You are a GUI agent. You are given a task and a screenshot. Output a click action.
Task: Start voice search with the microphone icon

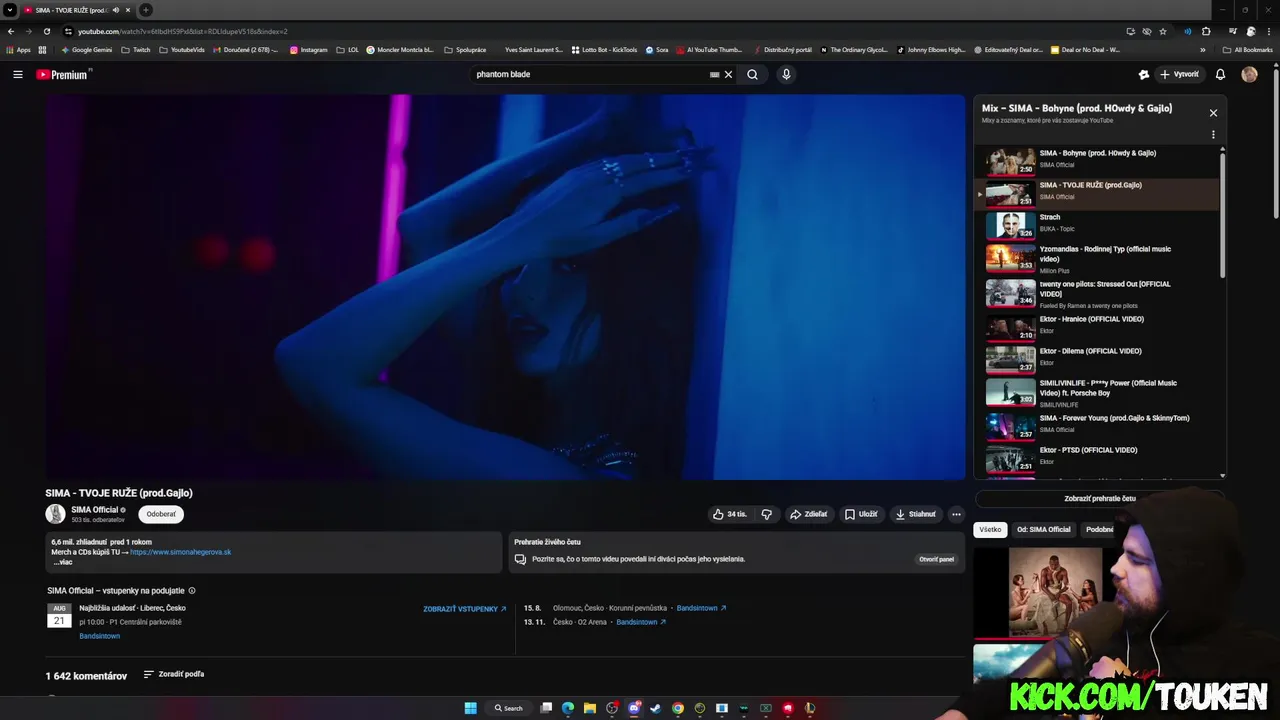786,74
